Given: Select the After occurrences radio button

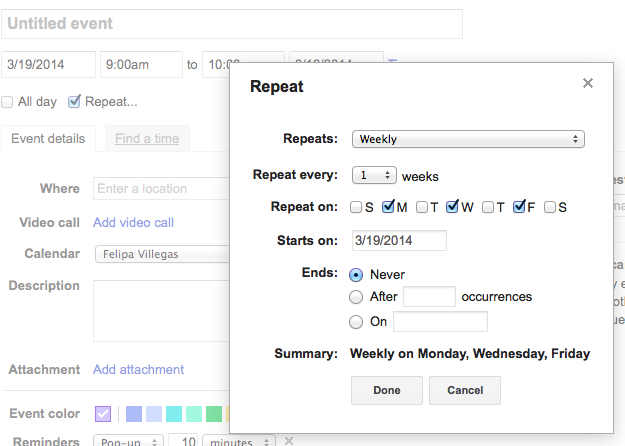Looking at the screenshot, I should [x=356, y=297].
